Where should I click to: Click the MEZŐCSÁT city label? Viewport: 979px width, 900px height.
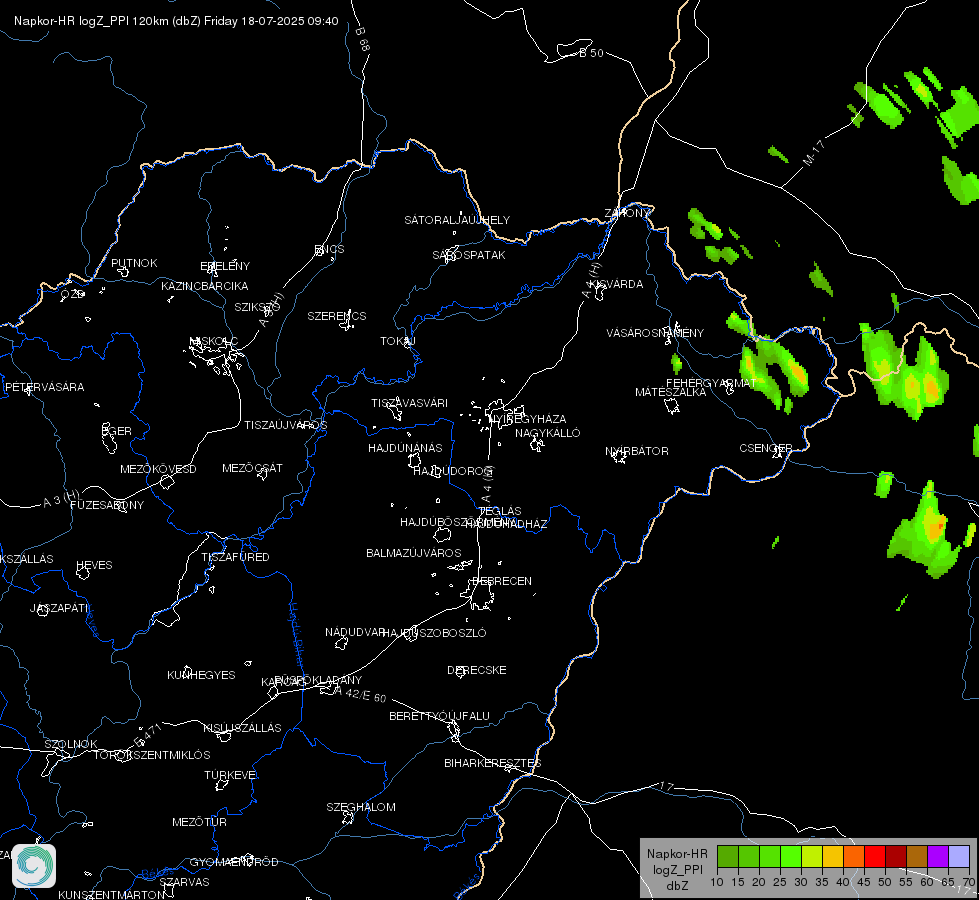(x=252, y=468)
